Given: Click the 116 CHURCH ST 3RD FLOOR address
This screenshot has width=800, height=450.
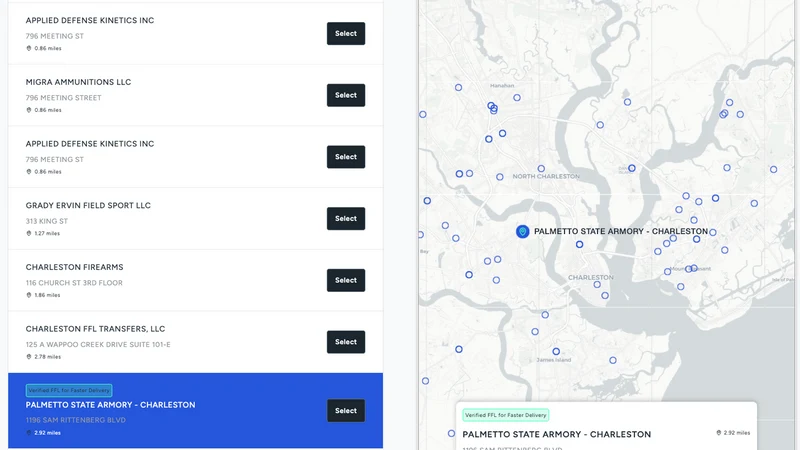Looking at the screenshot, I should (74, 283).
